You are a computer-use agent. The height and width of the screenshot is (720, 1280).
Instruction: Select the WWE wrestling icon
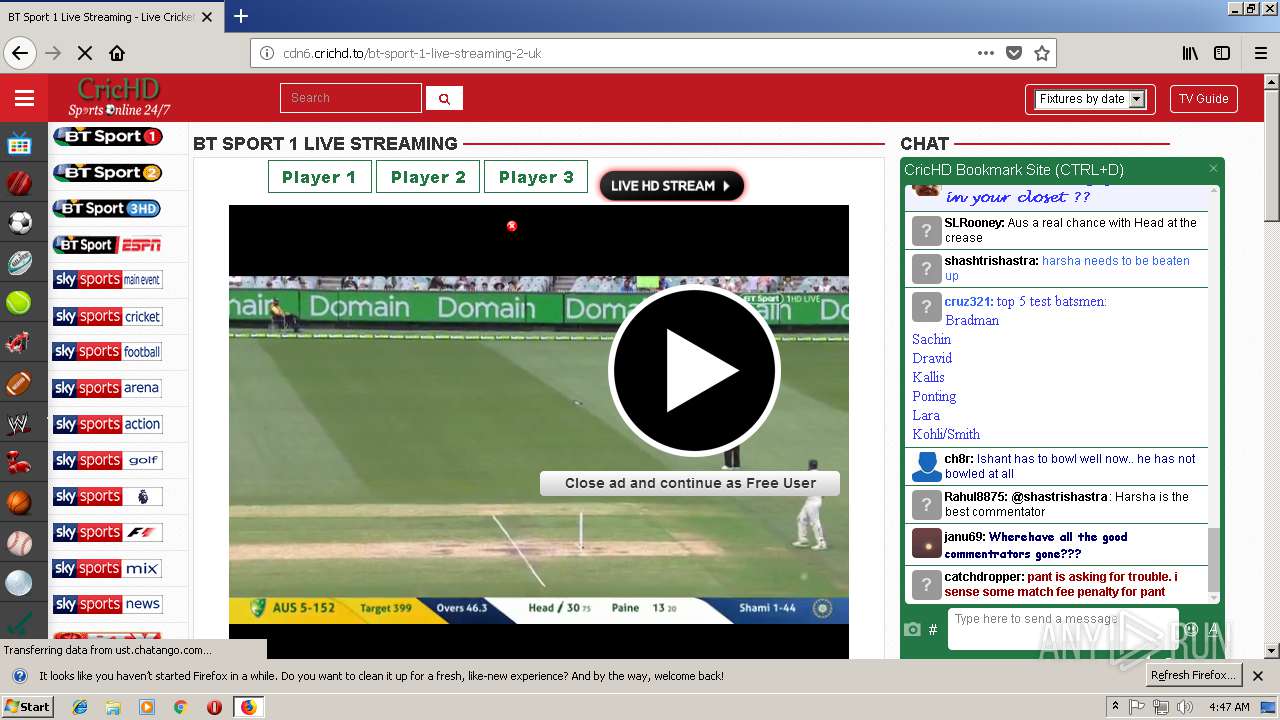tap(20, 423)
